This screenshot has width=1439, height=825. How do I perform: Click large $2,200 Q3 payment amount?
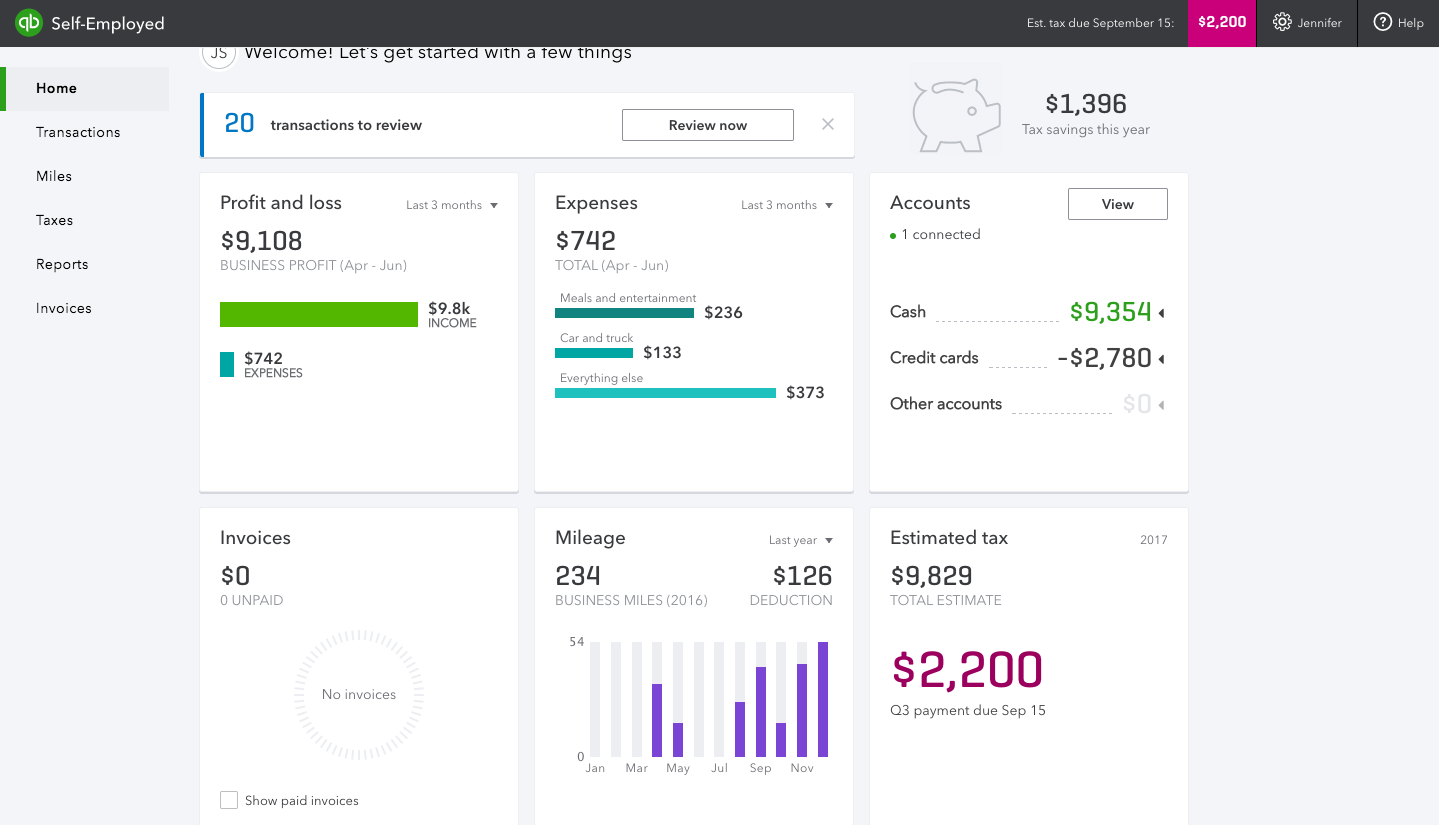(x=967, y=669)
